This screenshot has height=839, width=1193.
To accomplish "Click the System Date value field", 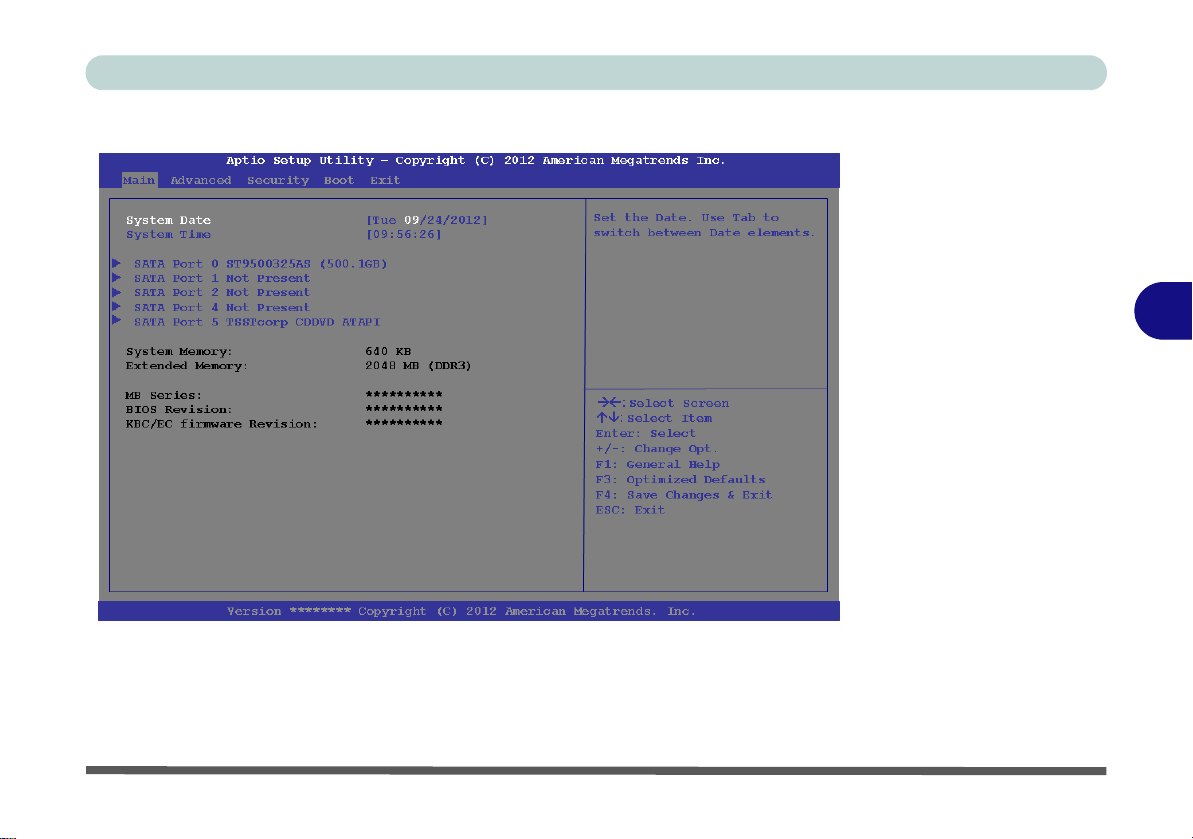I will [427, 220].
